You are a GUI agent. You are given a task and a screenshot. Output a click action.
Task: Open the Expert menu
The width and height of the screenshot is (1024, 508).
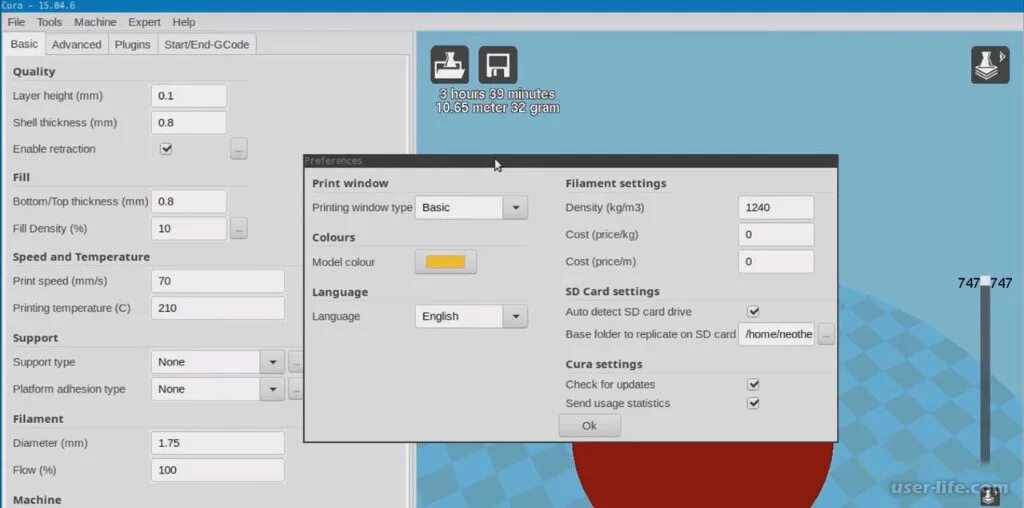[144, 22]
